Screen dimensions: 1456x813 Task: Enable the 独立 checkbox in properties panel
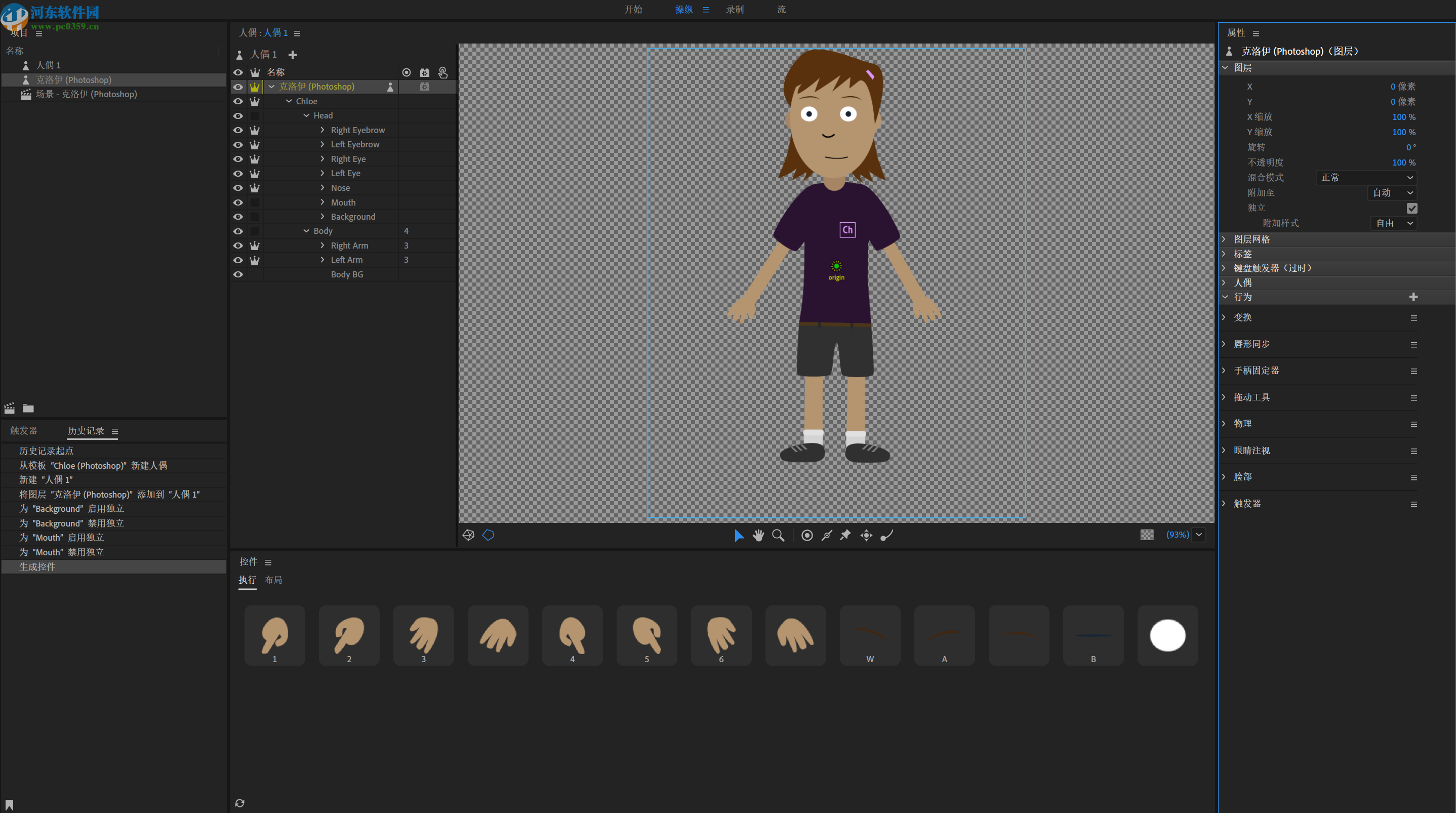(x=1412, y=208)
